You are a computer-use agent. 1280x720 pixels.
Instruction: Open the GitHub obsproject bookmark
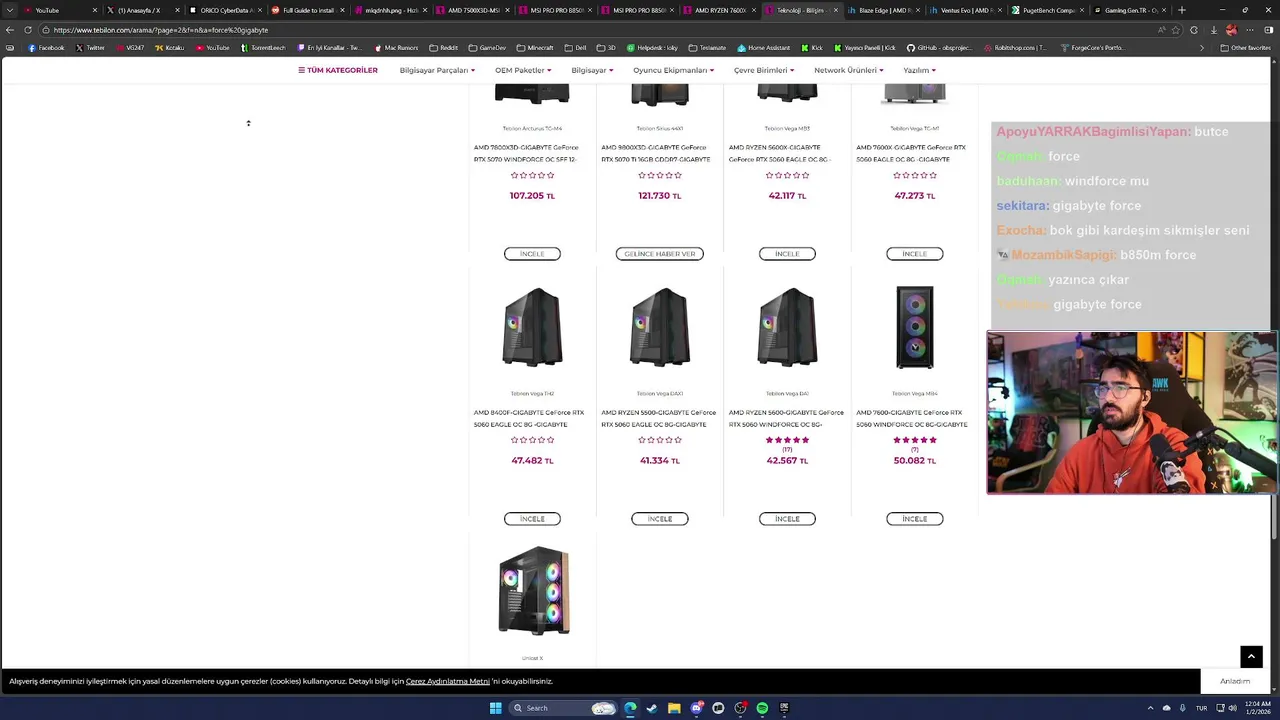click(x=941, y=48)
